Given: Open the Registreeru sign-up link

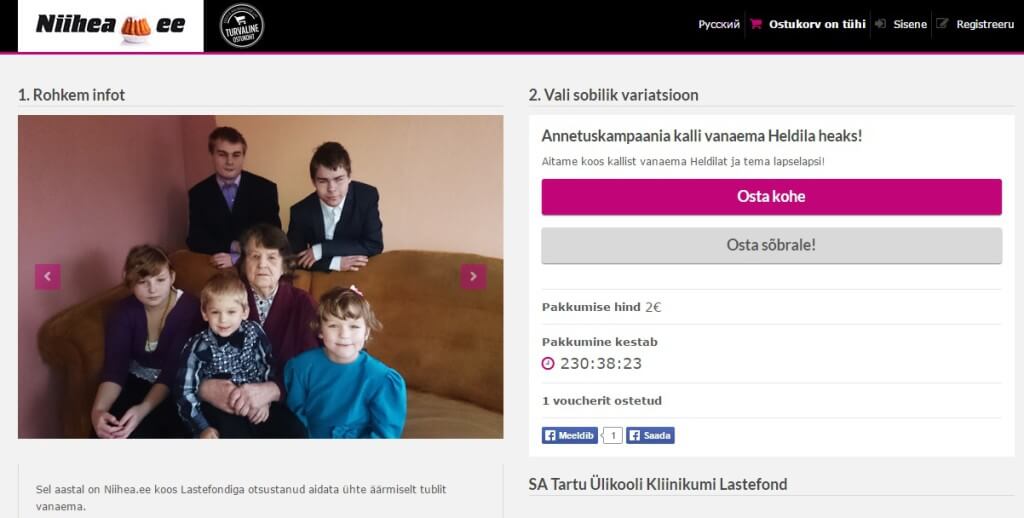Looking at the screenshot, I should tap(985, 24).
